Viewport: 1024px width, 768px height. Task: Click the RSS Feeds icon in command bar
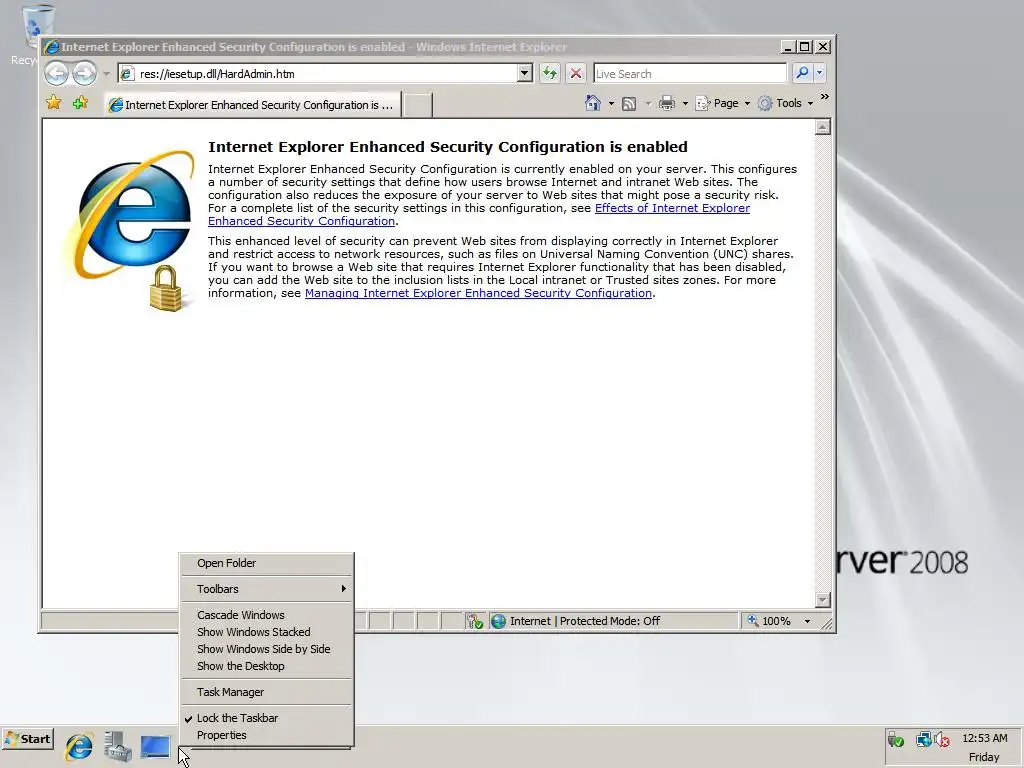(629, 103)
